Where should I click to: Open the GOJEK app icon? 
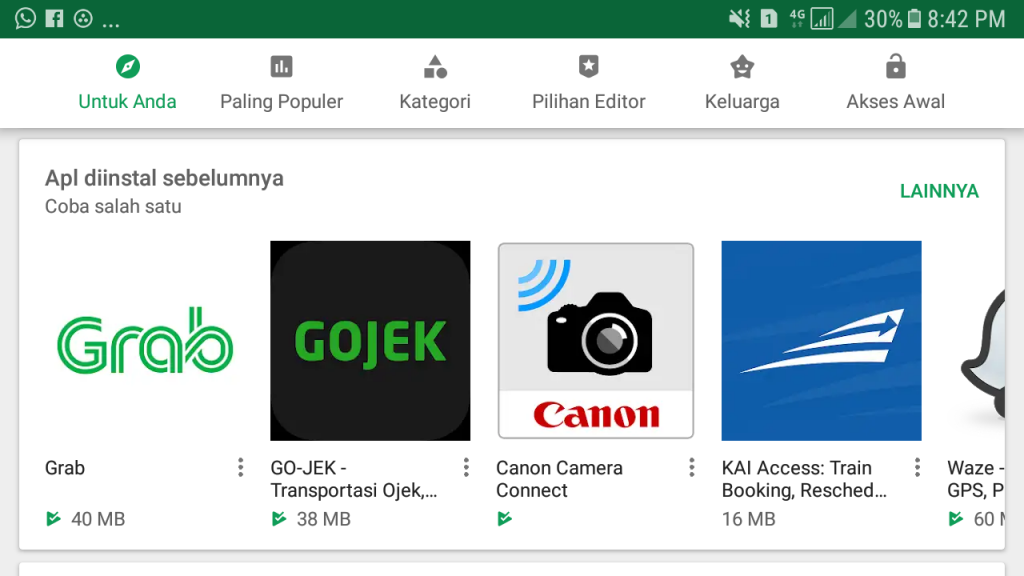tap(370, 341)
